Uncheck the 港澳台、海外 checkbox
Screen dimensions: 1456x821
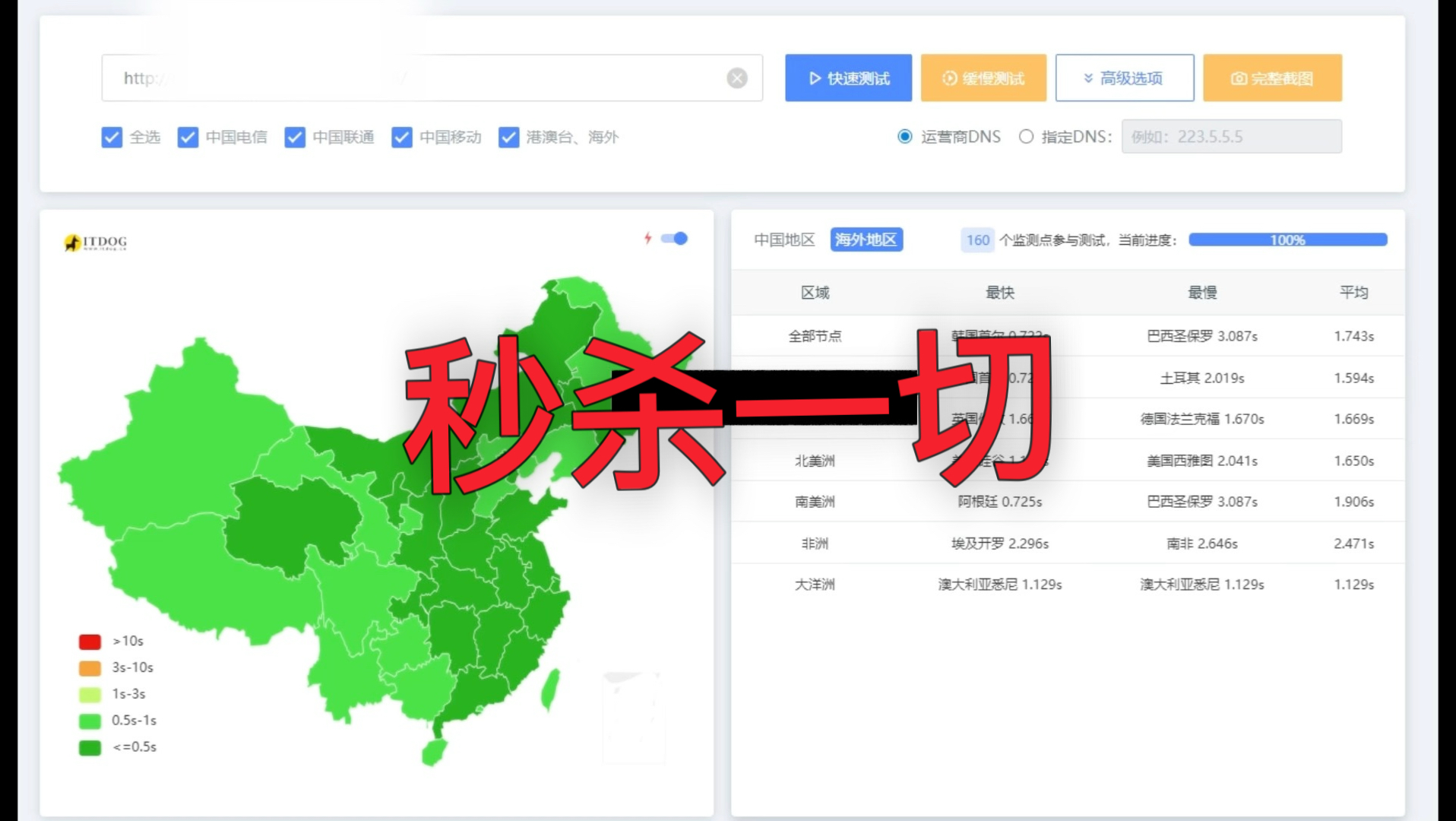(508, 137)
